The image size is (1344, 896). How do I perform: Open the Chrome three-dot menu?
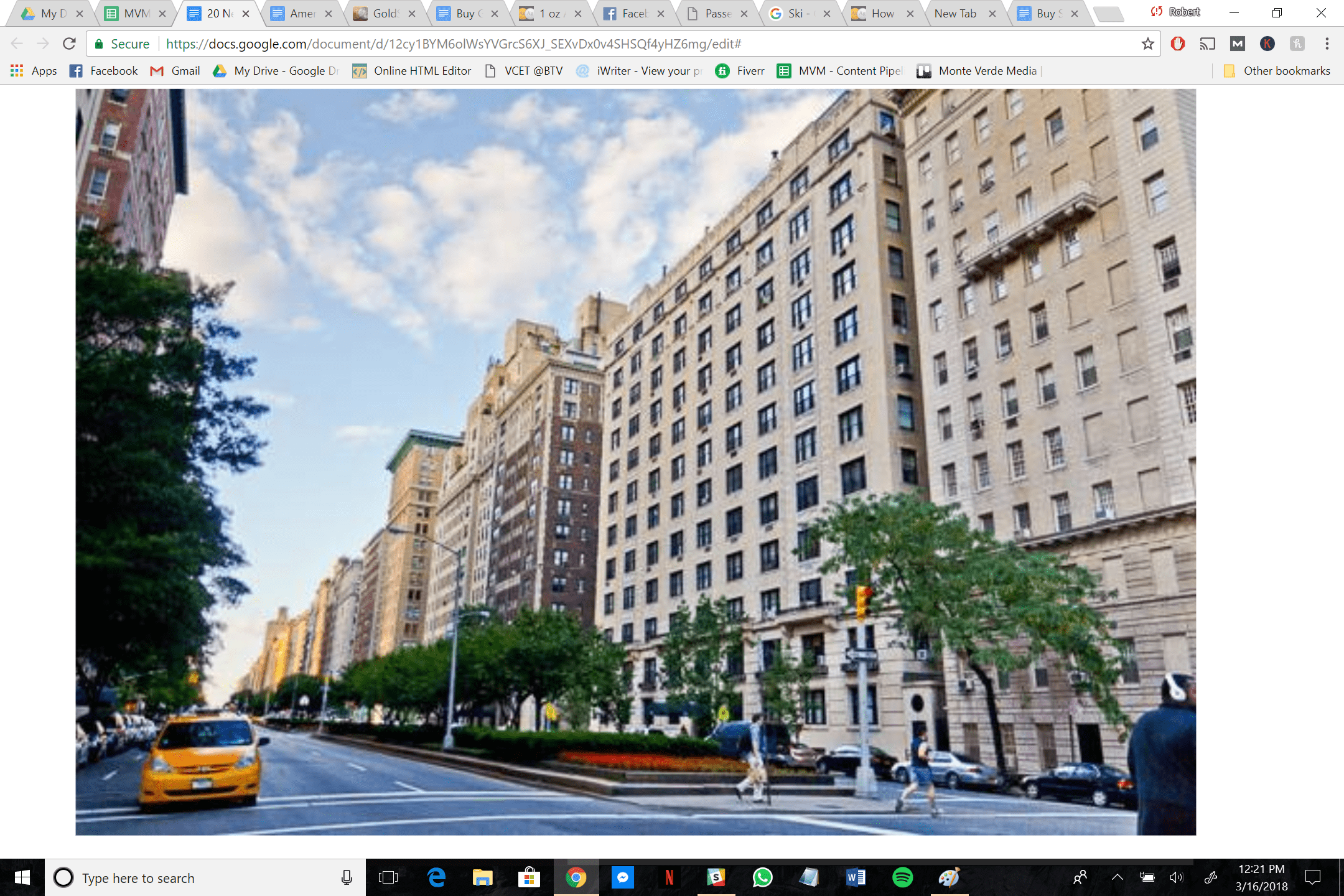coord(1327,44)
